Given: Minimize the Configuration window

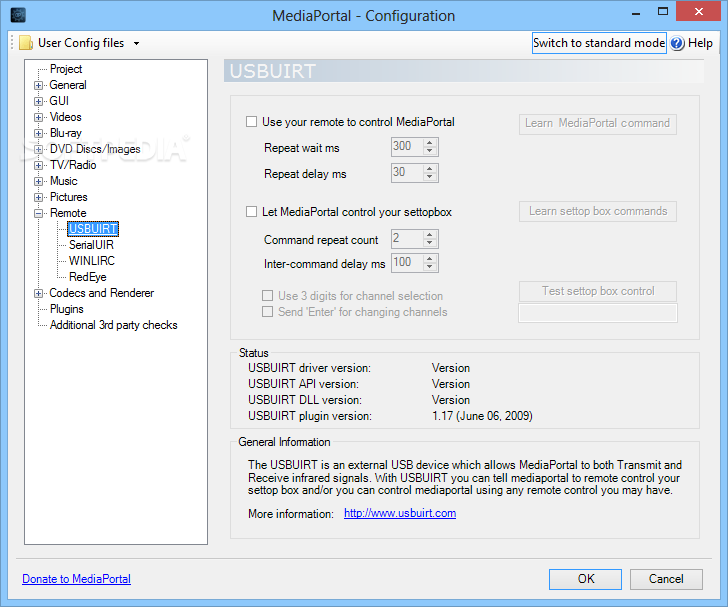Looking at the screenshot, I should 636,13.
